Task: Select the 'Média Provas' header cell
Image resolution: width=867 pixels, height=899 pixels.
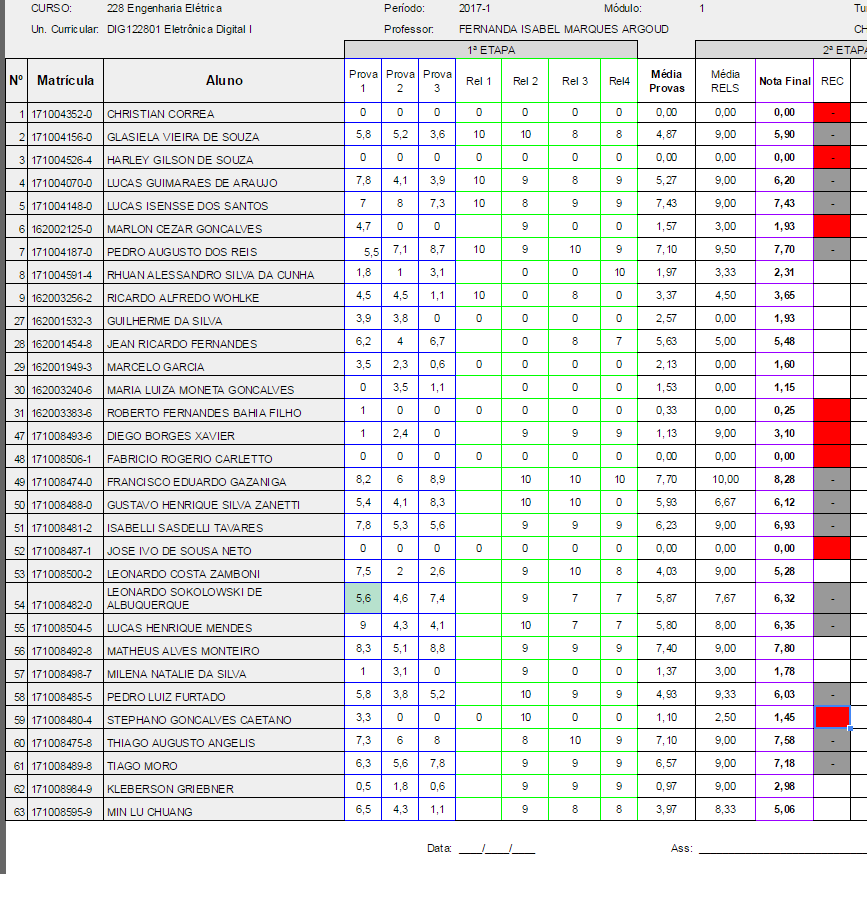Action: [x=666, y=80]
